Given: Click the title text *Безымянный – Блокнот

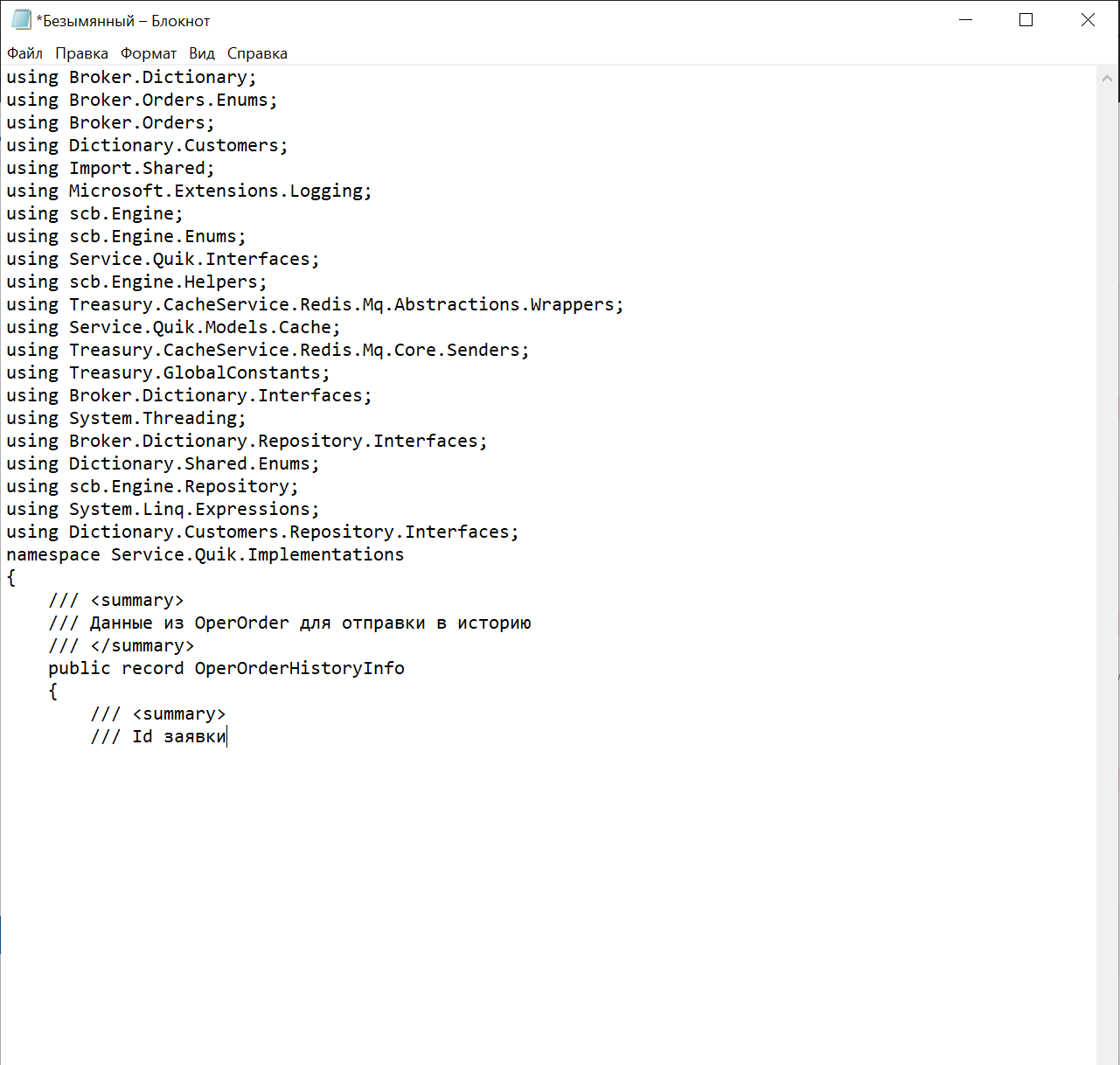Looking at the screenshot, I should (122, 18).
